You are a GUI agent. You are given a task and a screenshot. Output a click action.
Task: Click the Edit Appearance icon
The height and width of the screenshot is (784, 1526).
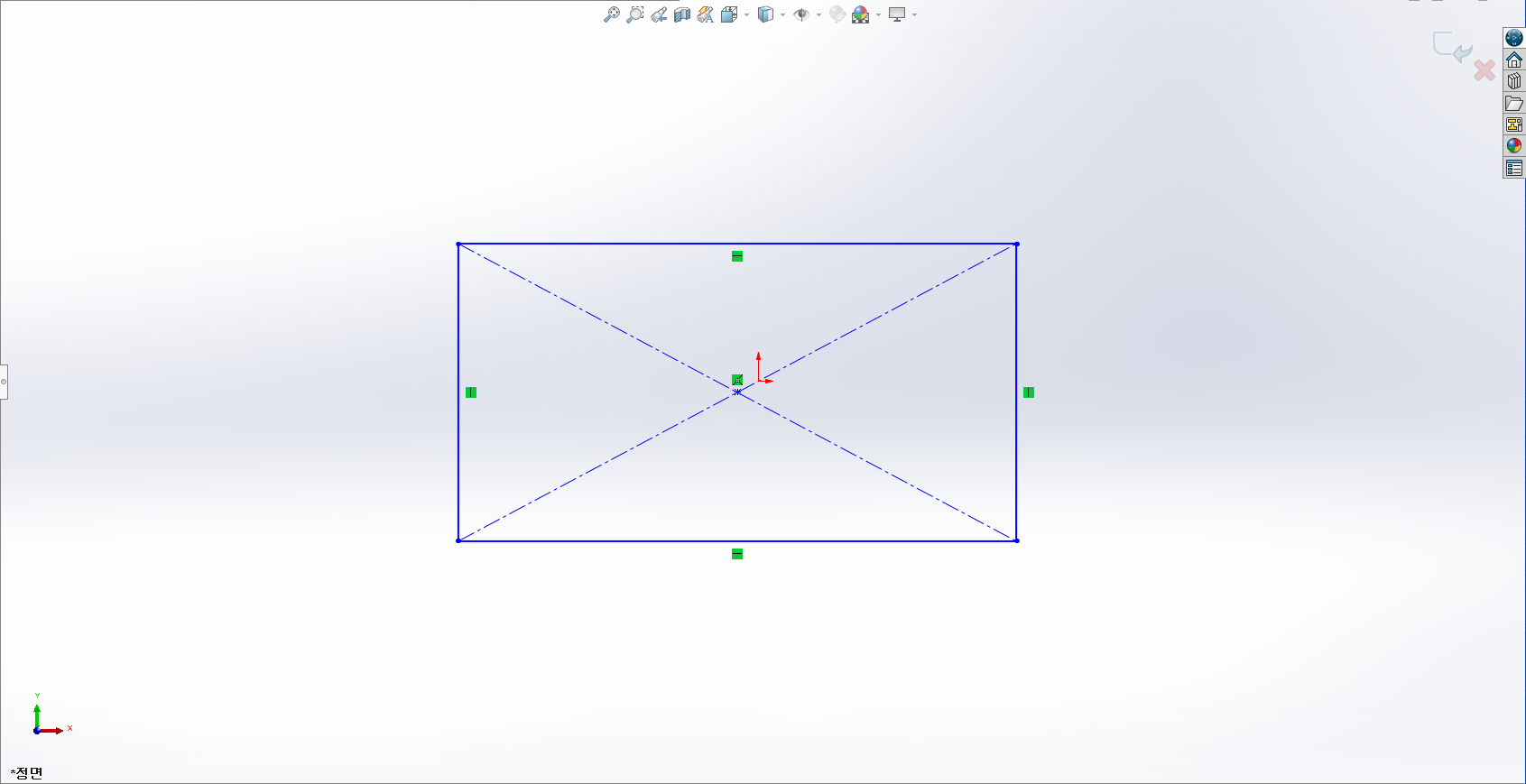click(837, 14)
